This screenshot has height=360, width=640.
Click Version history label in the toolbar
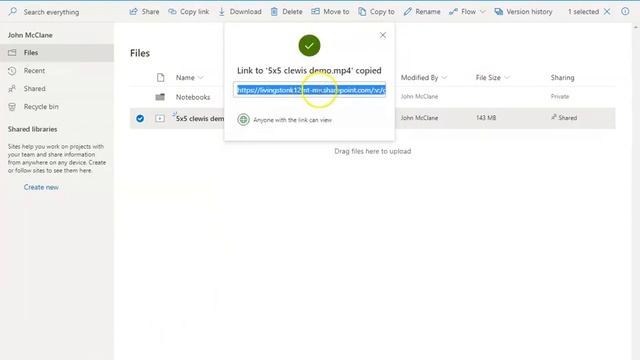(529, 11)
